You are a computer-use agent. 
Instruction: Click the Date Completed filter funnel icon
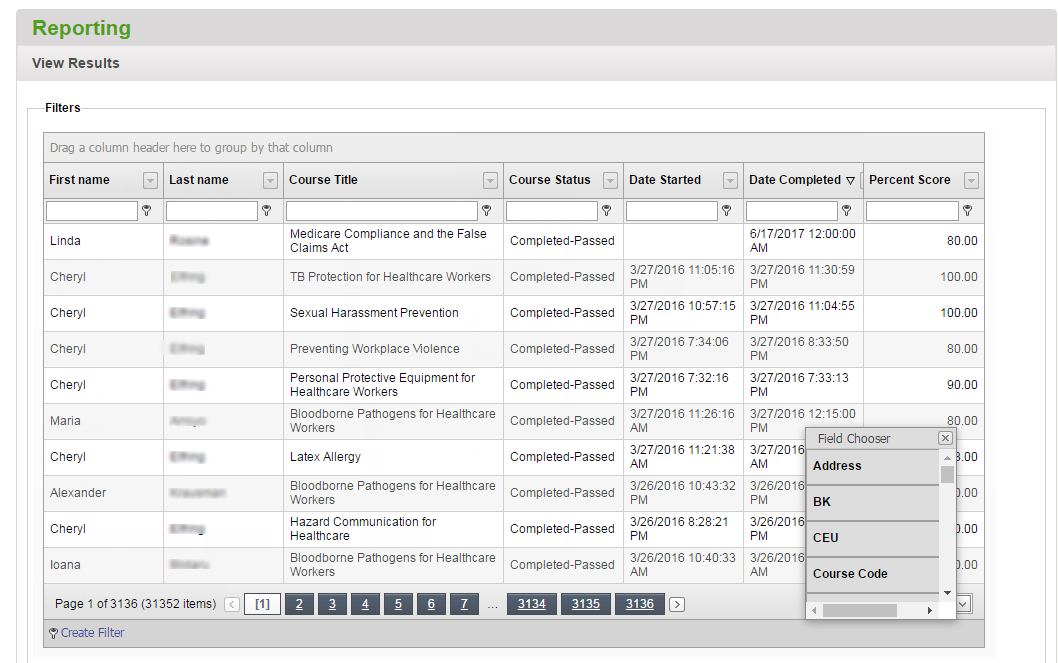(846, 211)
